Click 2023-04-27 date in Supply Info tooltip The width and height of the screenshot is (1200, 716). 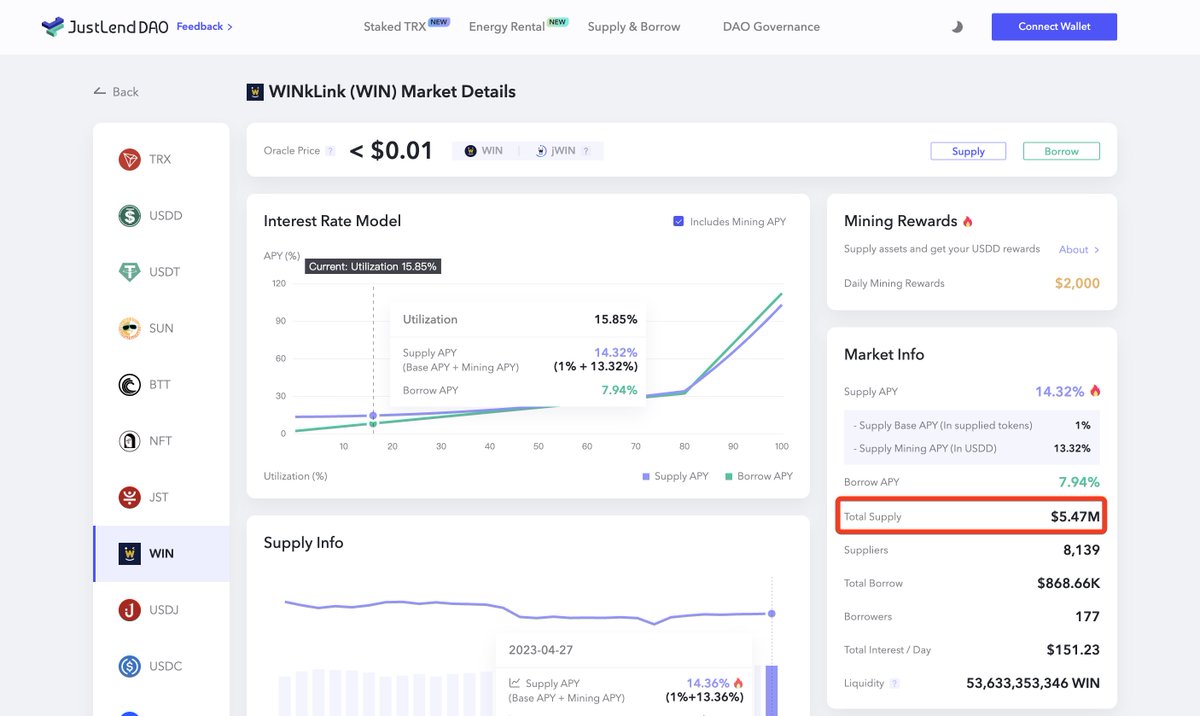[x=541, y=650]
